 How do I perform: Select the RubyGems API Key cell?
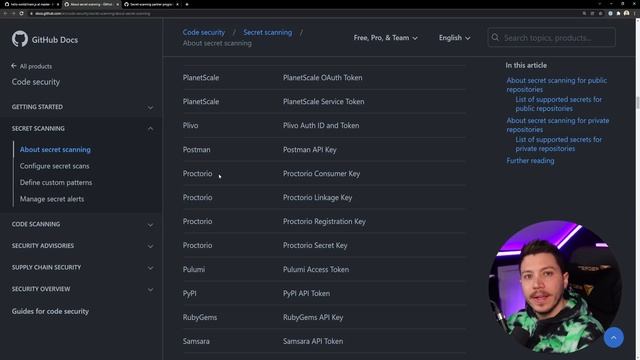pyautogui.click(x=313, y=318)
